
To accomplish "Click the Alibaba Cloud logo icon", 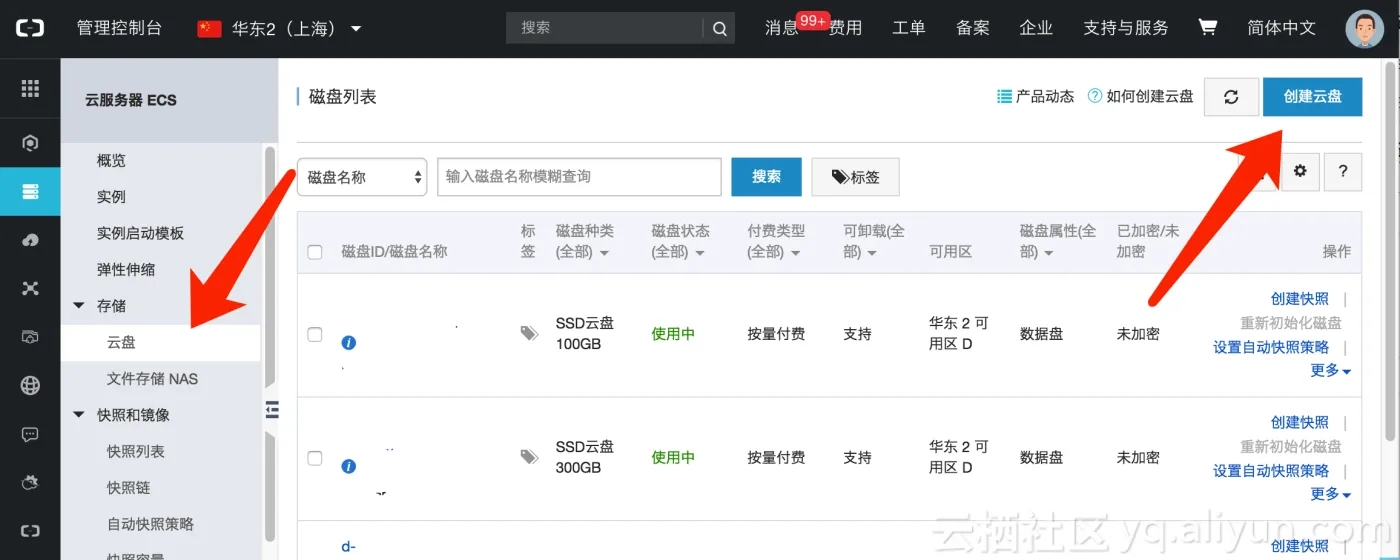I will 30,28.
